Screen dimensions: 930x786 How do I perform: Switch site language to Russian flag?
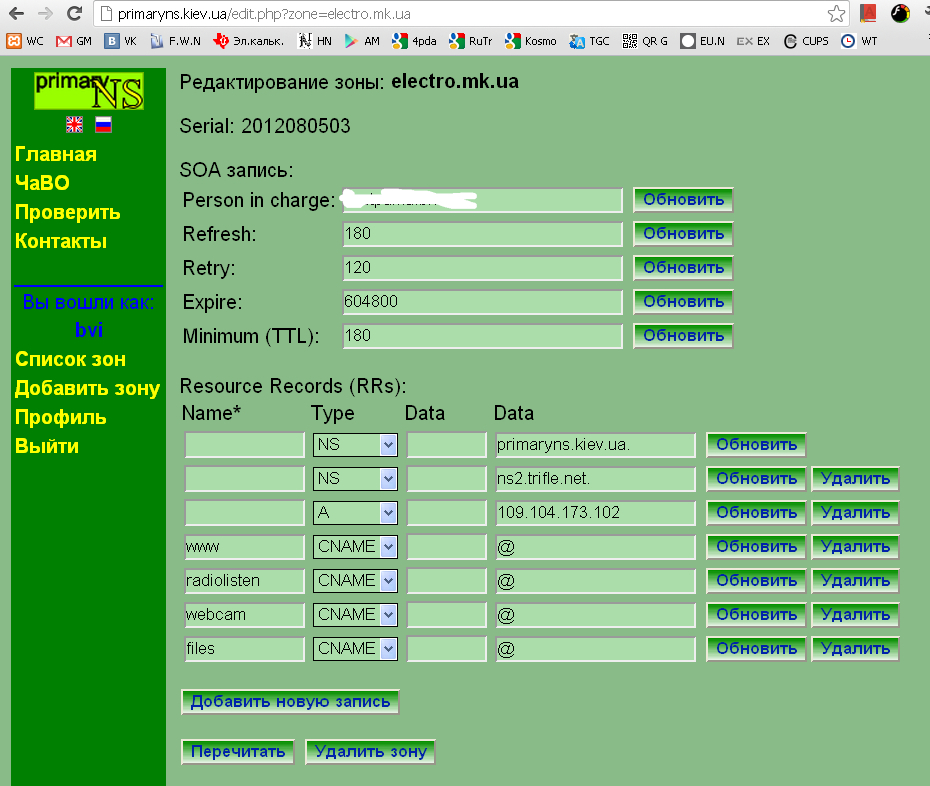pos(103,125)
